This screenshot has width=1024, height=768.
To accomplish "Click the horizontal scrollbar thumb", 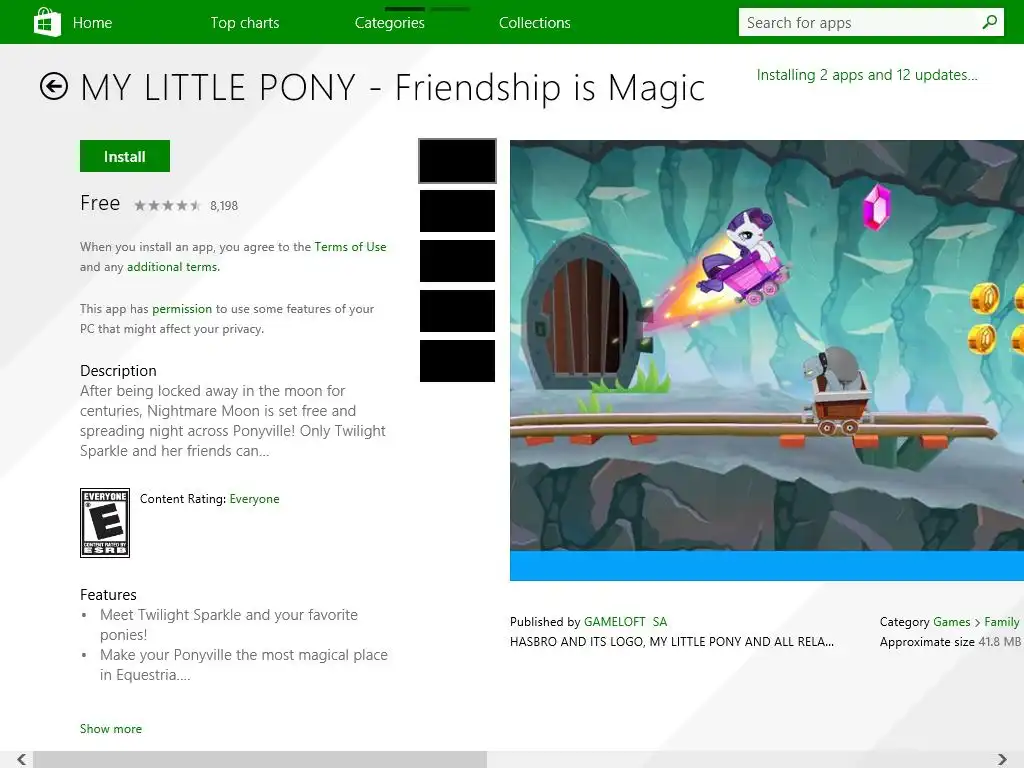I will [x=260, y=760].
